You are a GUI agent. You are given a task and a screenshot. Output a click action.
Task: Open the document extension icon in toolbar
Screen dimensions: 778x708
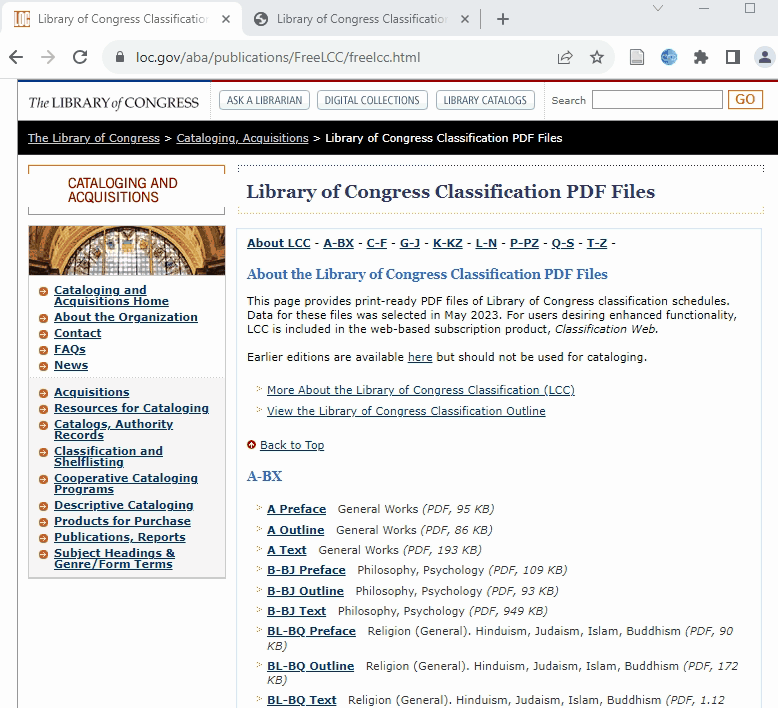[637, 58]
